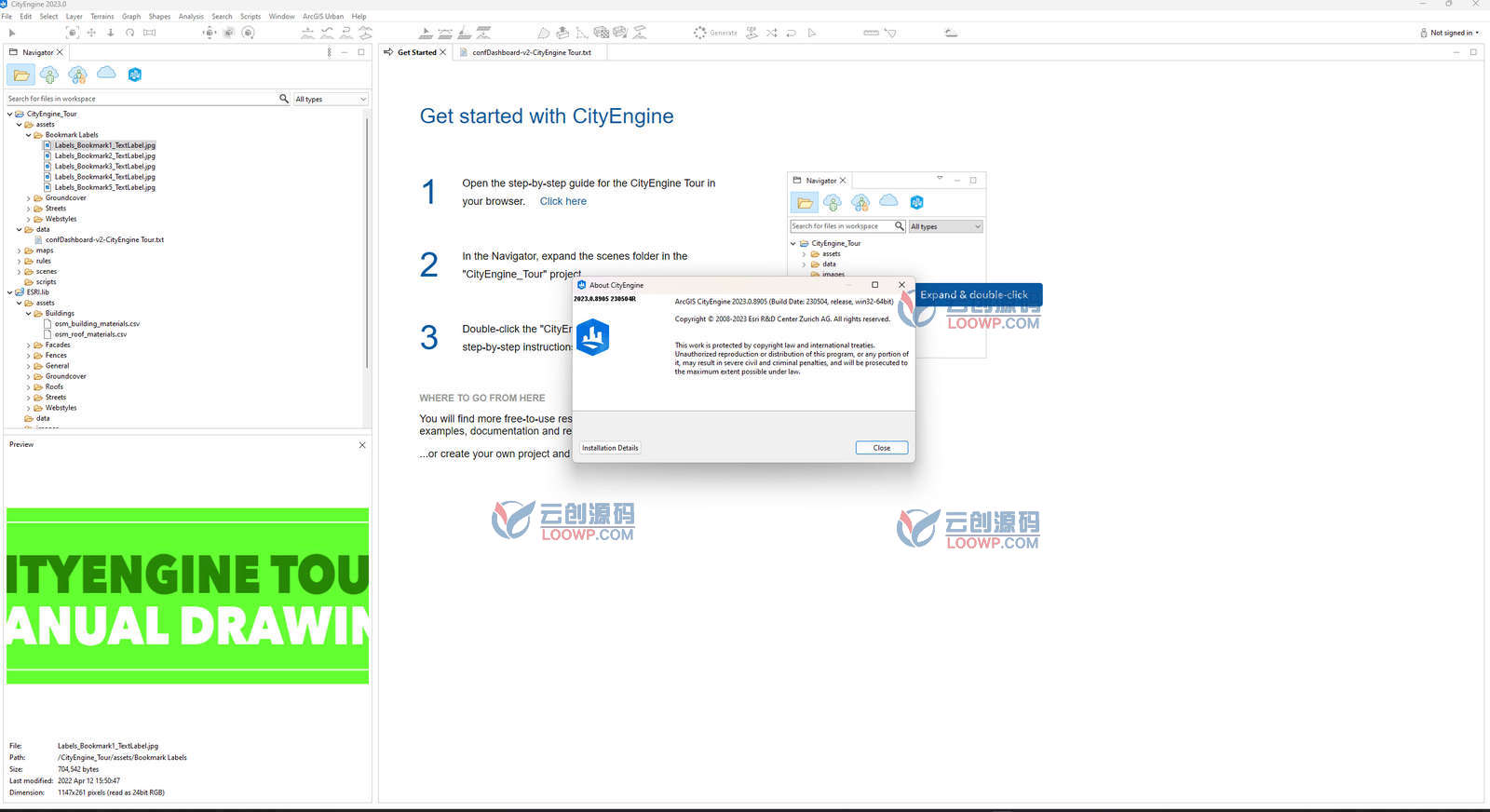Click the search magnifier in Navigator
Image resolution: width=1490 pixels, height=812 pixels.
[284, 98]
